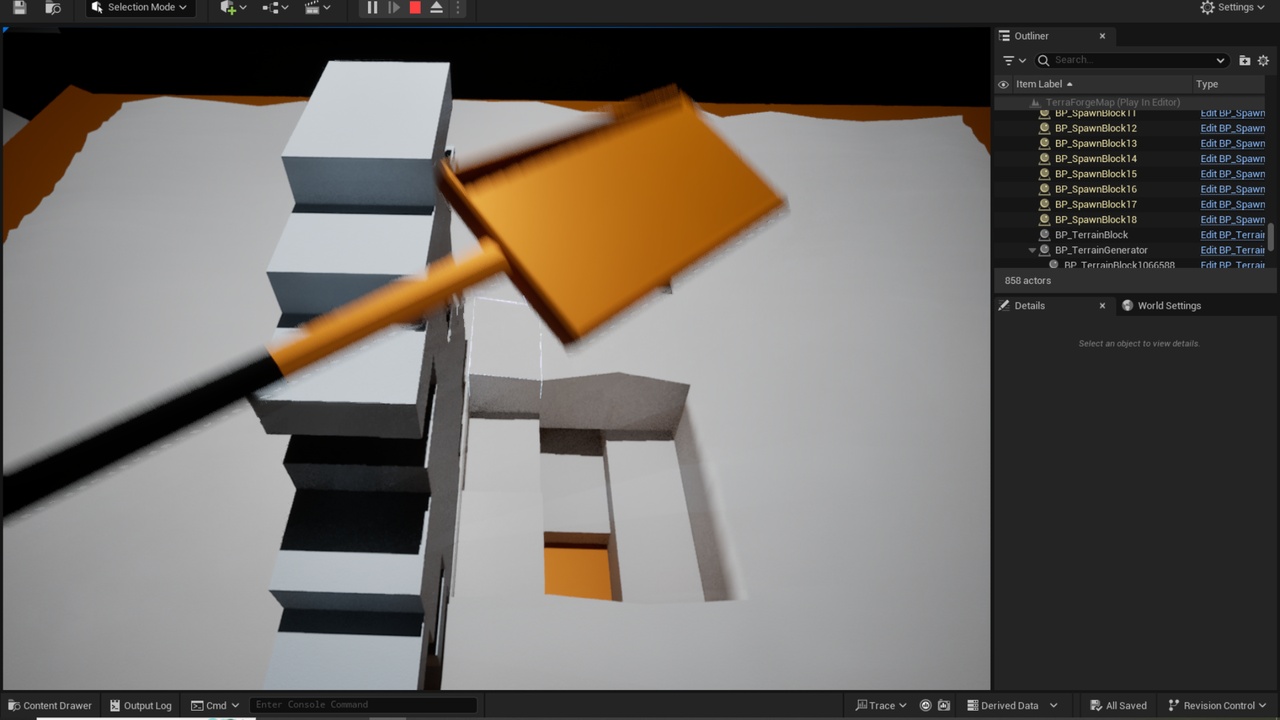Click the BP_TerrainGenerator actor icon
This screenshot has width=1280, height=720.
coord(1045,250)
